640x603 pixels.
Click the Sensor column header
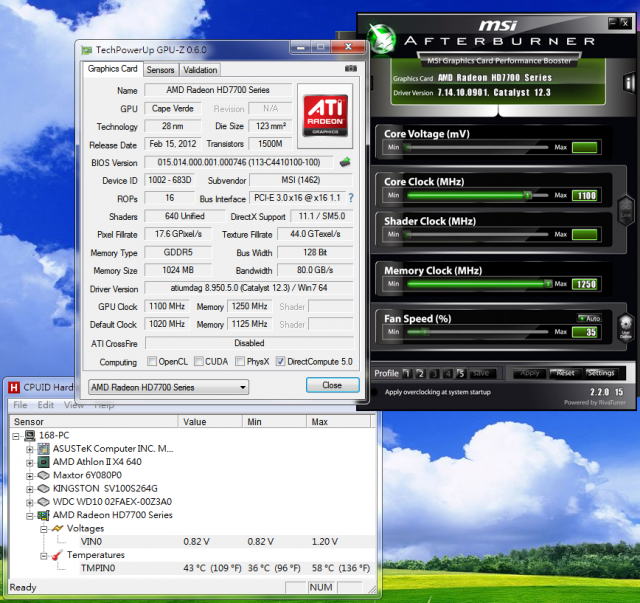(93, 422)
